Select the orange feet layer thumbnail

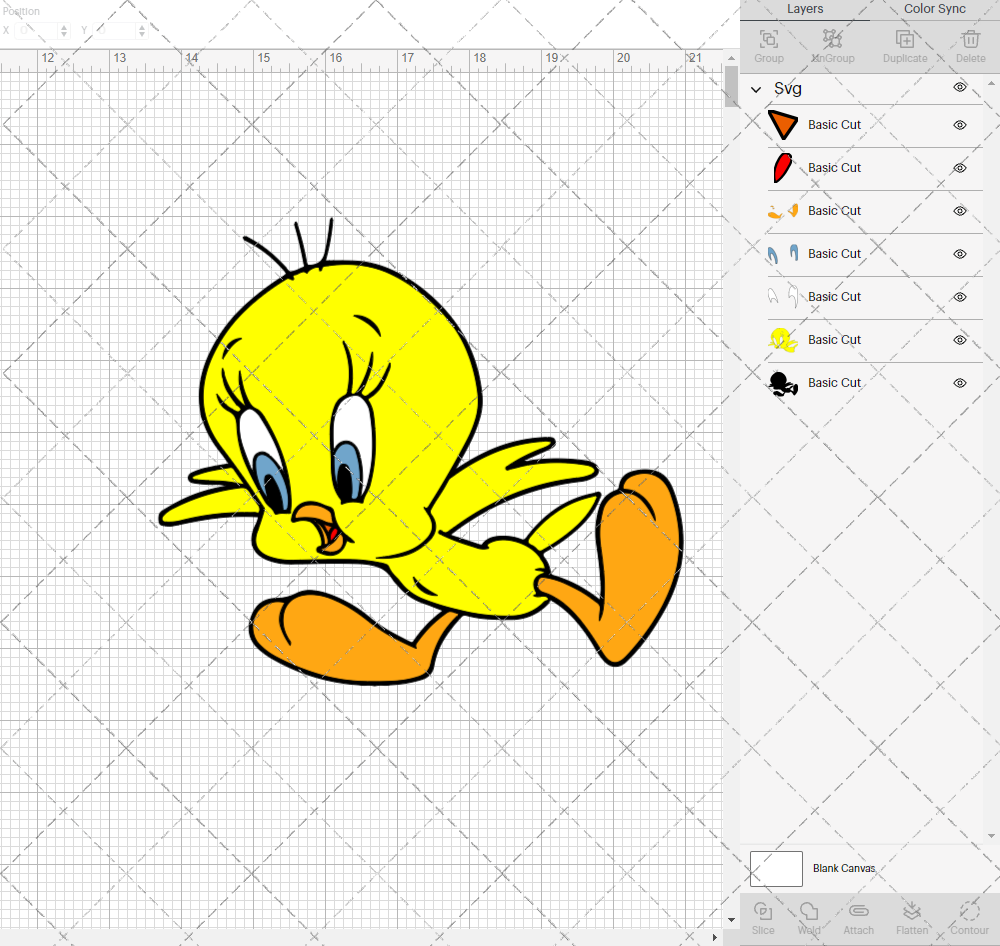click(783, 211)
